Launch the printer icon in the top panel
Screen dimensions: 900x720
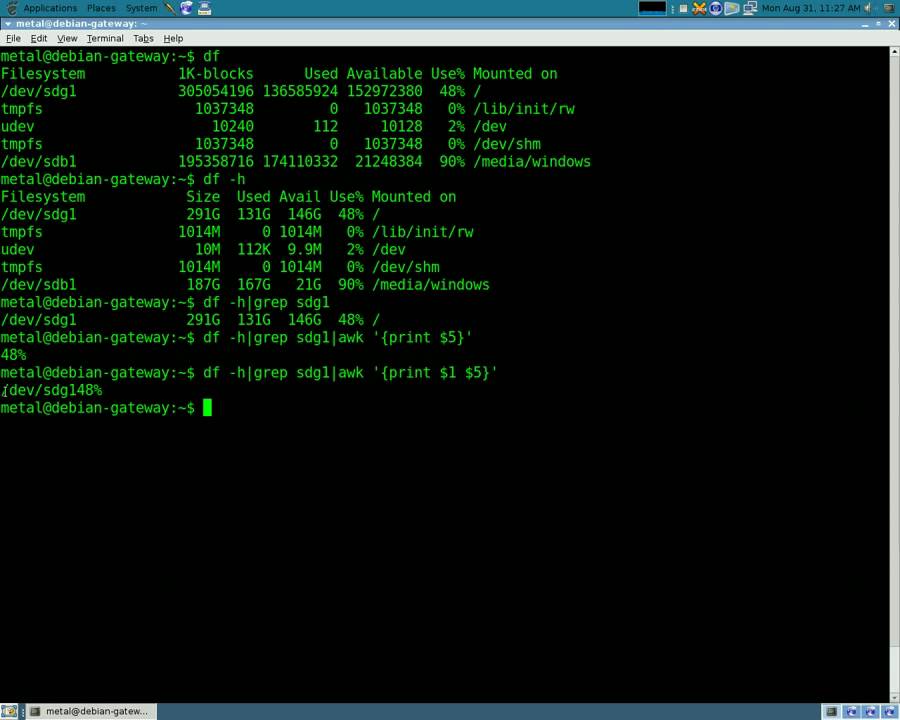[x=204, y=8]
